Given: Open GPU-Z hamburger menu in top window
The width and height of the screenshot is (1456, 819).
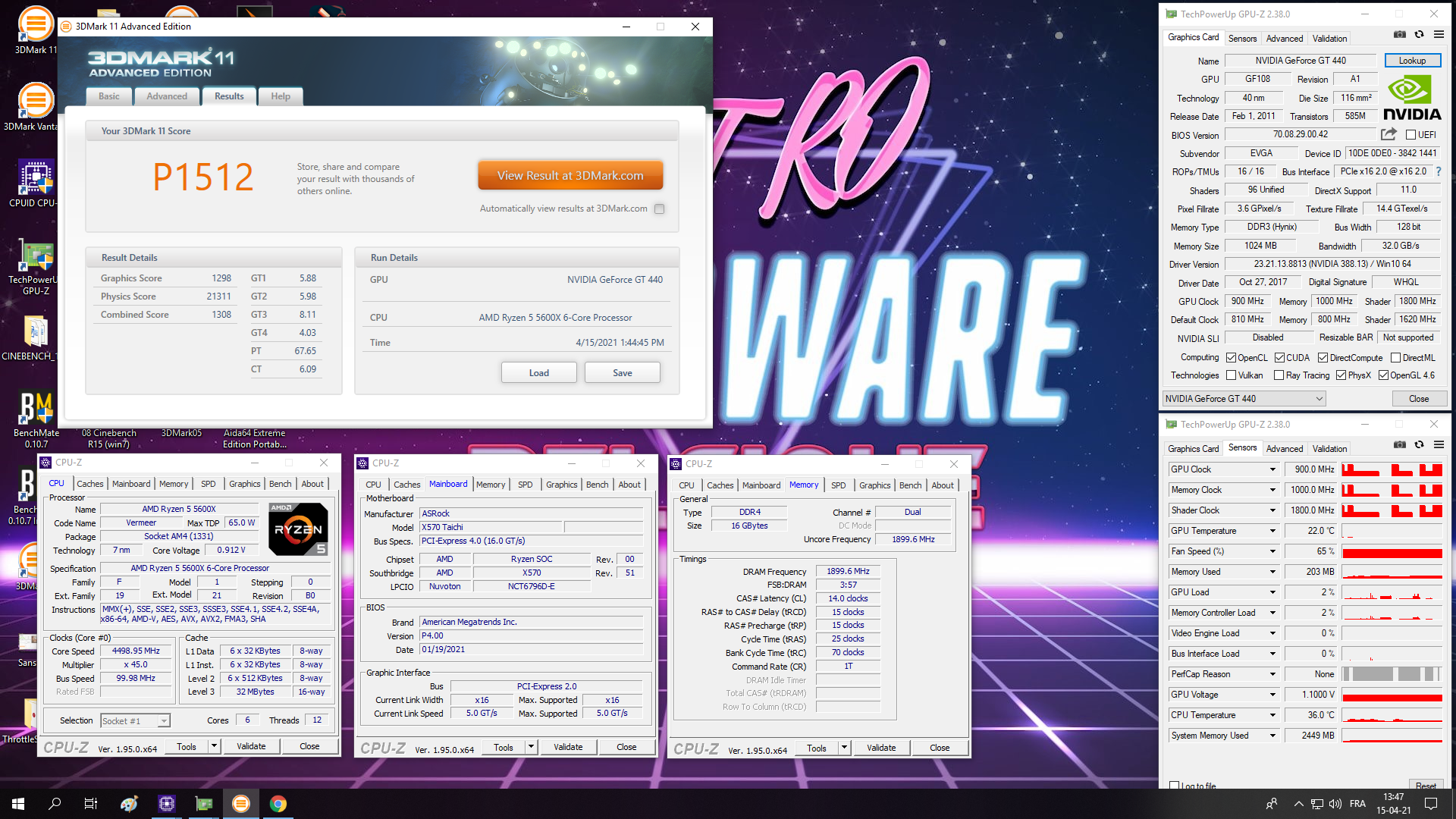Looking at the screenshot, I should pyautogui.click(x=1439, y=35).
